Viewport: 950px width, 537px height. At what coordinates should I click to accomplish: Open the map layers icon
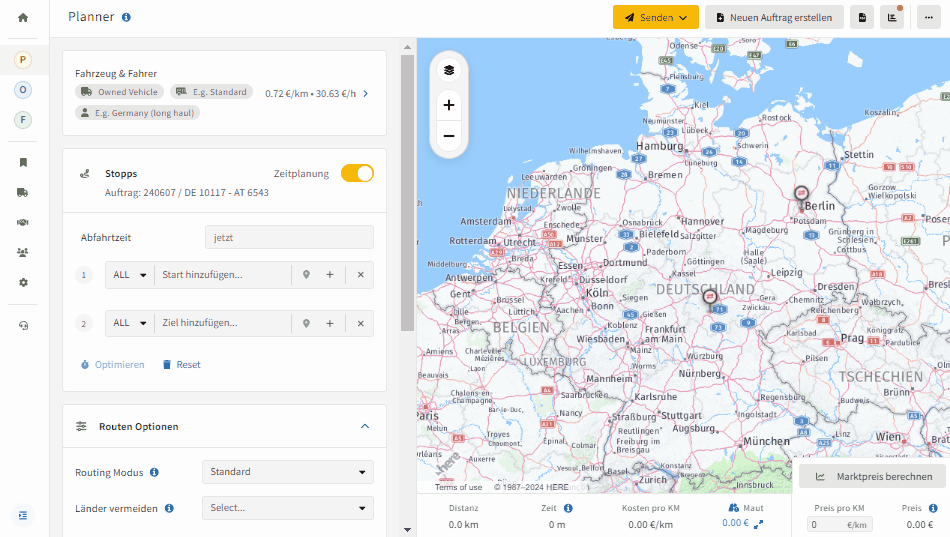(449, 70)
